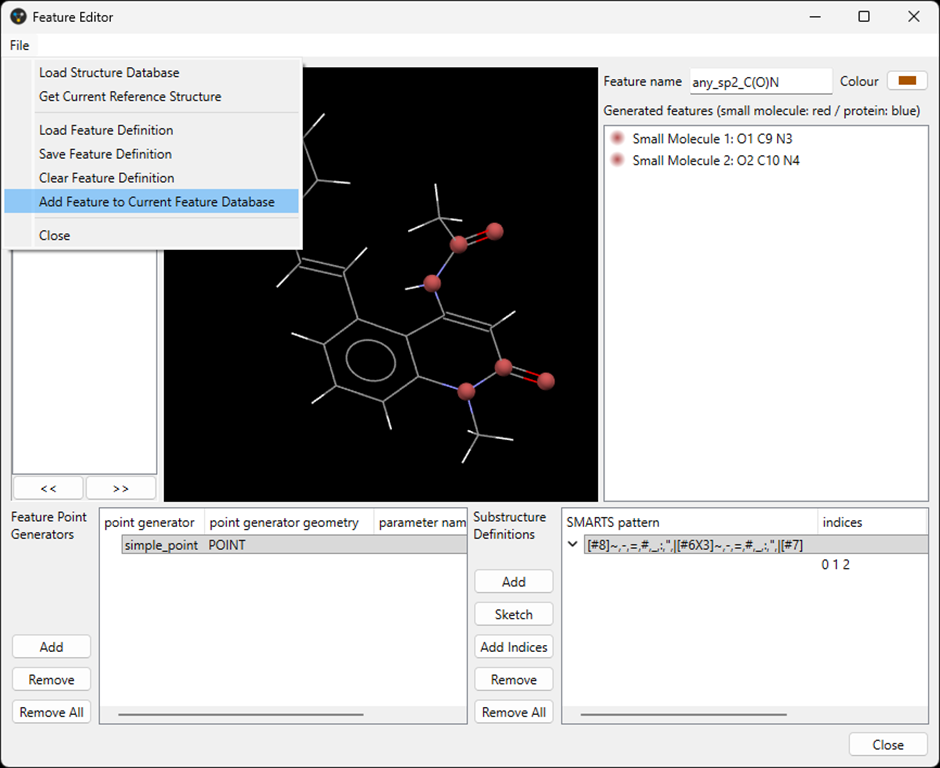Go to previous structure with << button
This screenshot has width=940, height=768.
coord(48,488)
